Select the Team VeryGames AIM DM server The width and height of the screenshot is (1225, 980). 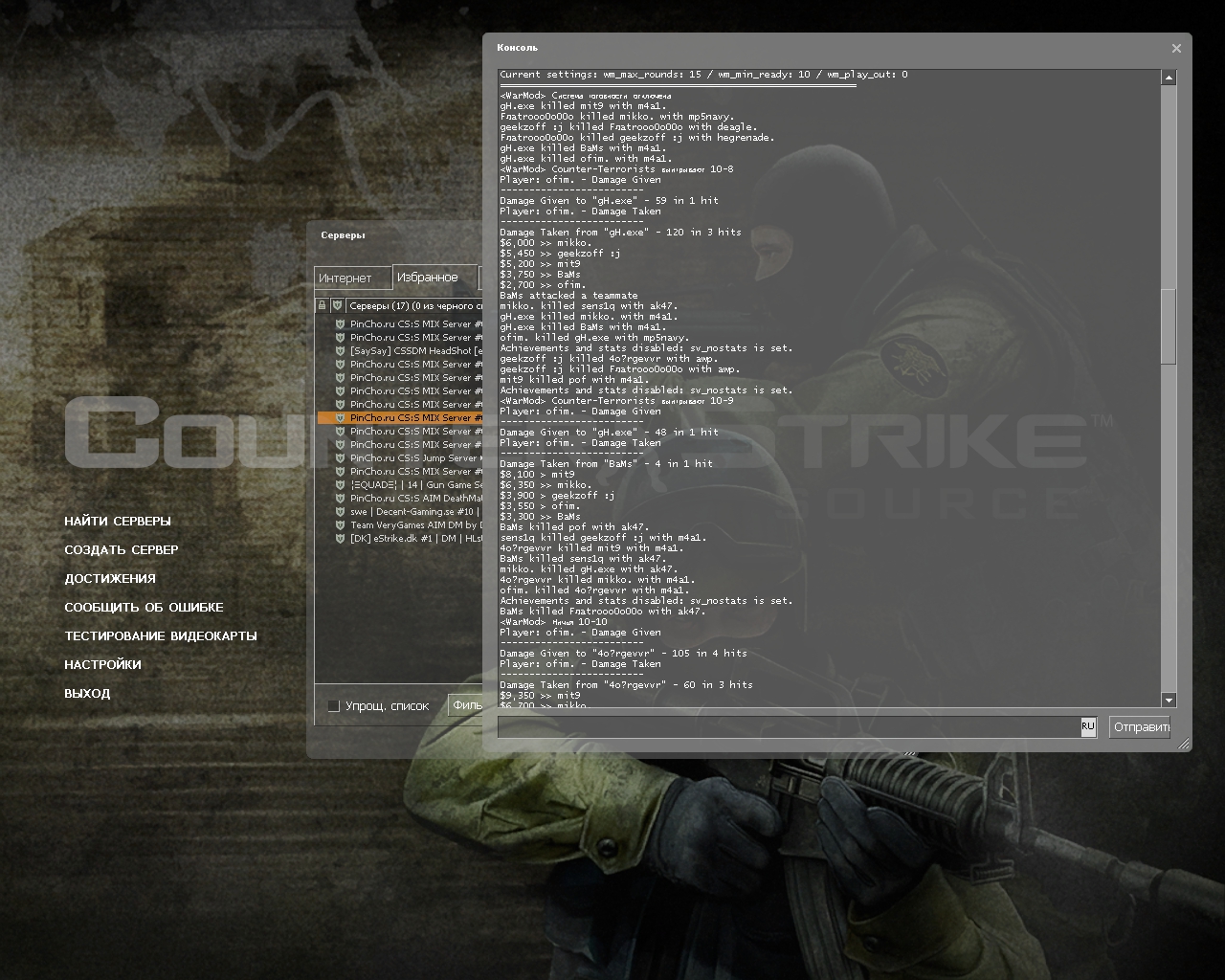pos(400,525)
